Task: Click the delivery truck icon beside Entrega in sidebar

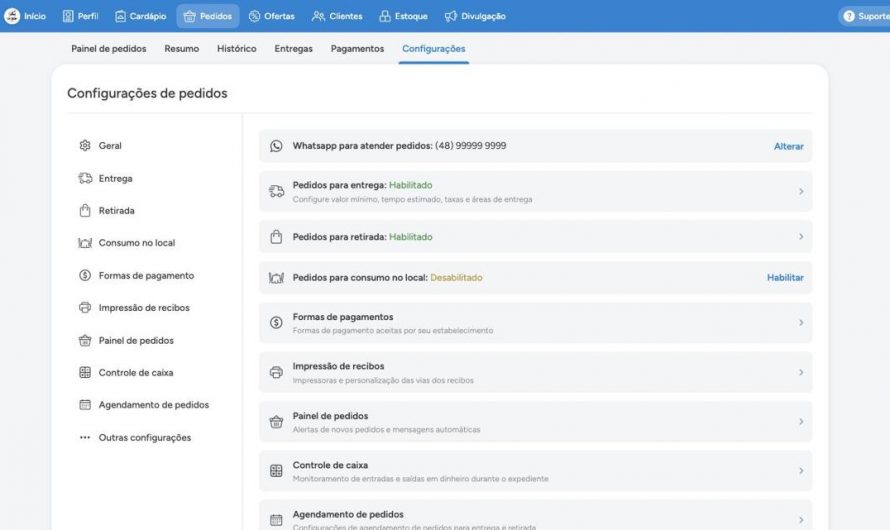Action: click(85, 178)
